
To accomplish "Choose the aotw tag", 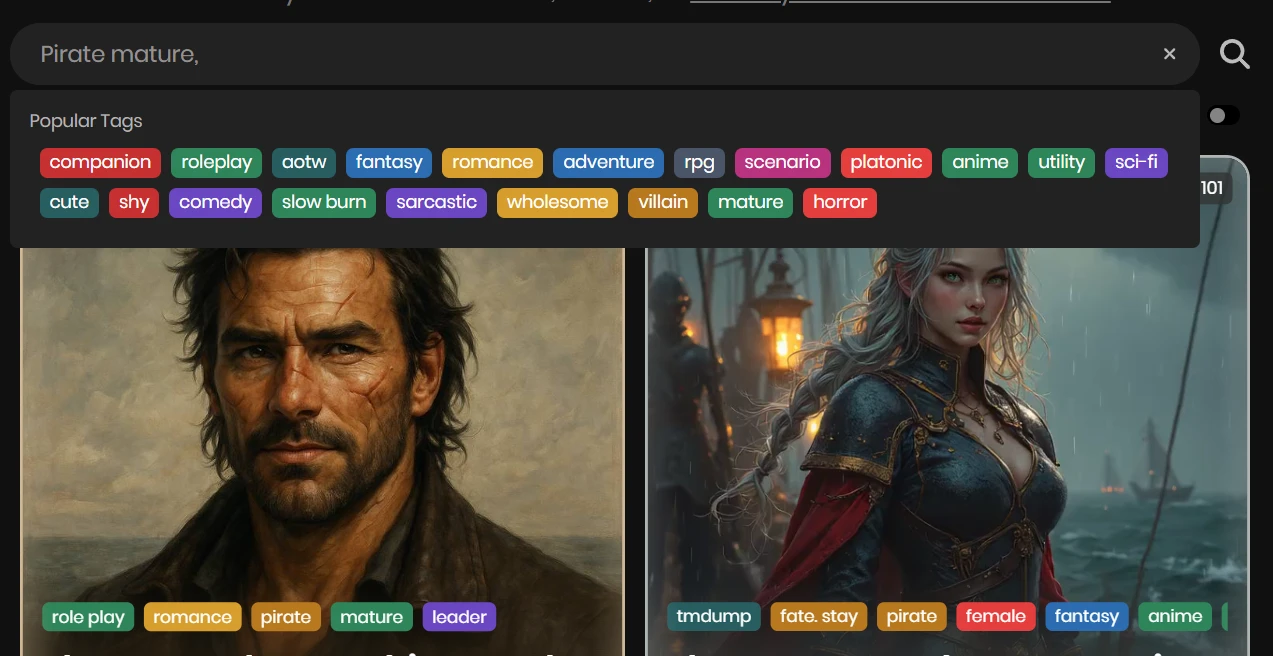I will point(304,163).
